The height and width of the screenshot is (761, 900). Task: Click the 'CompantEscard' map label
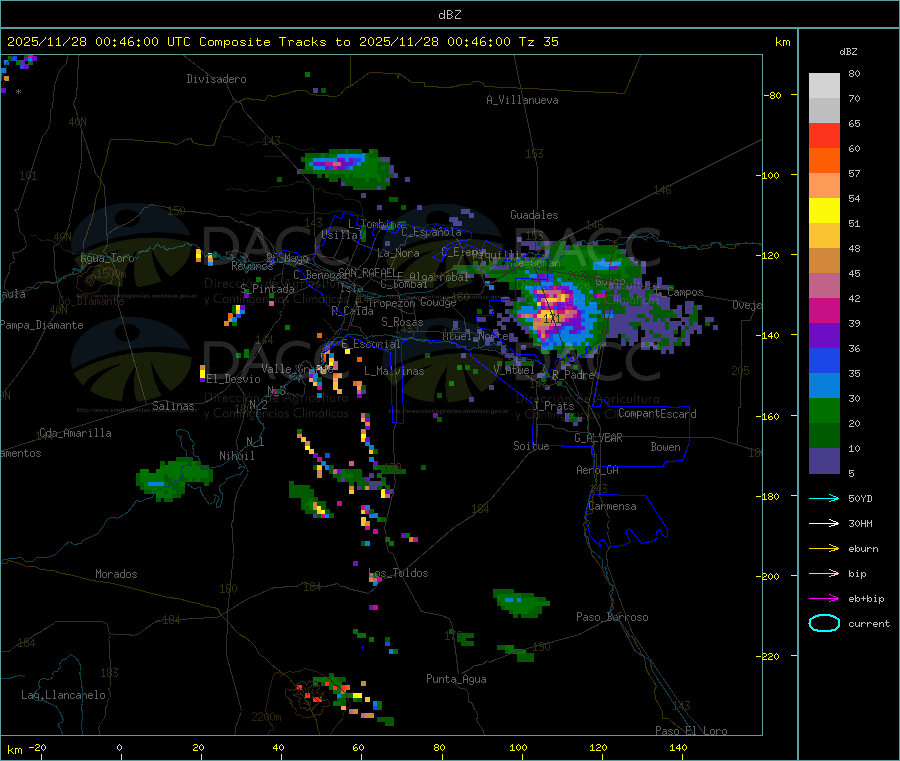657,414
